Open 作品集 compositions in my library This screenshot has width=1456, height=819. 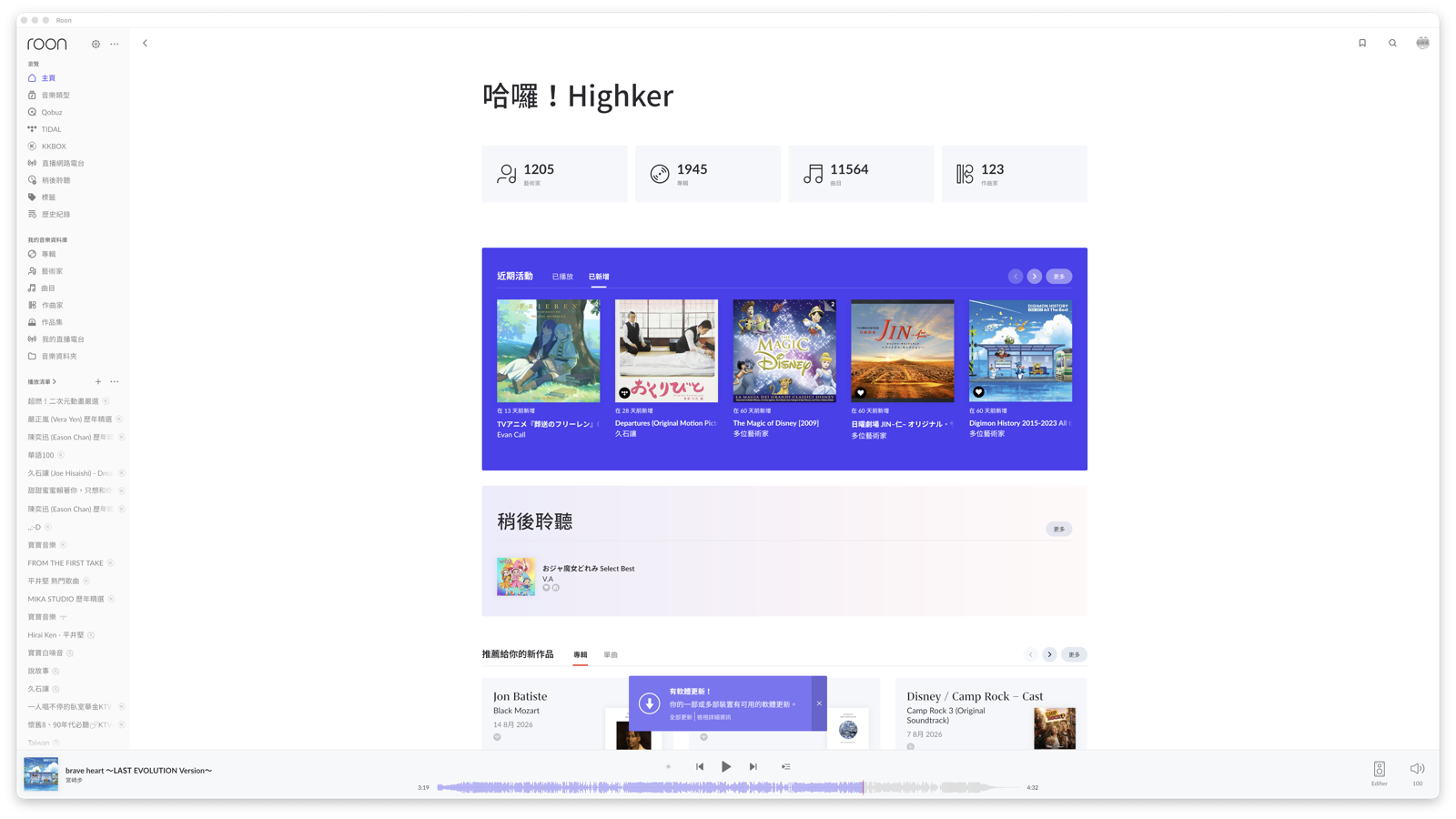tap(52, 322)
